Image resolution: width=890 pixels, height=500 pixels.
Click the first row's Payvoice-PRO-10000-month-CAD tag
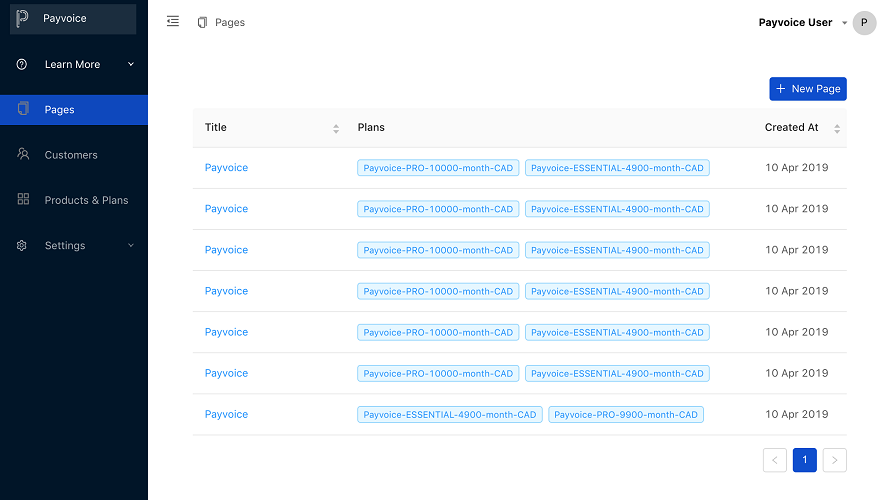click(x=438, y=167)
